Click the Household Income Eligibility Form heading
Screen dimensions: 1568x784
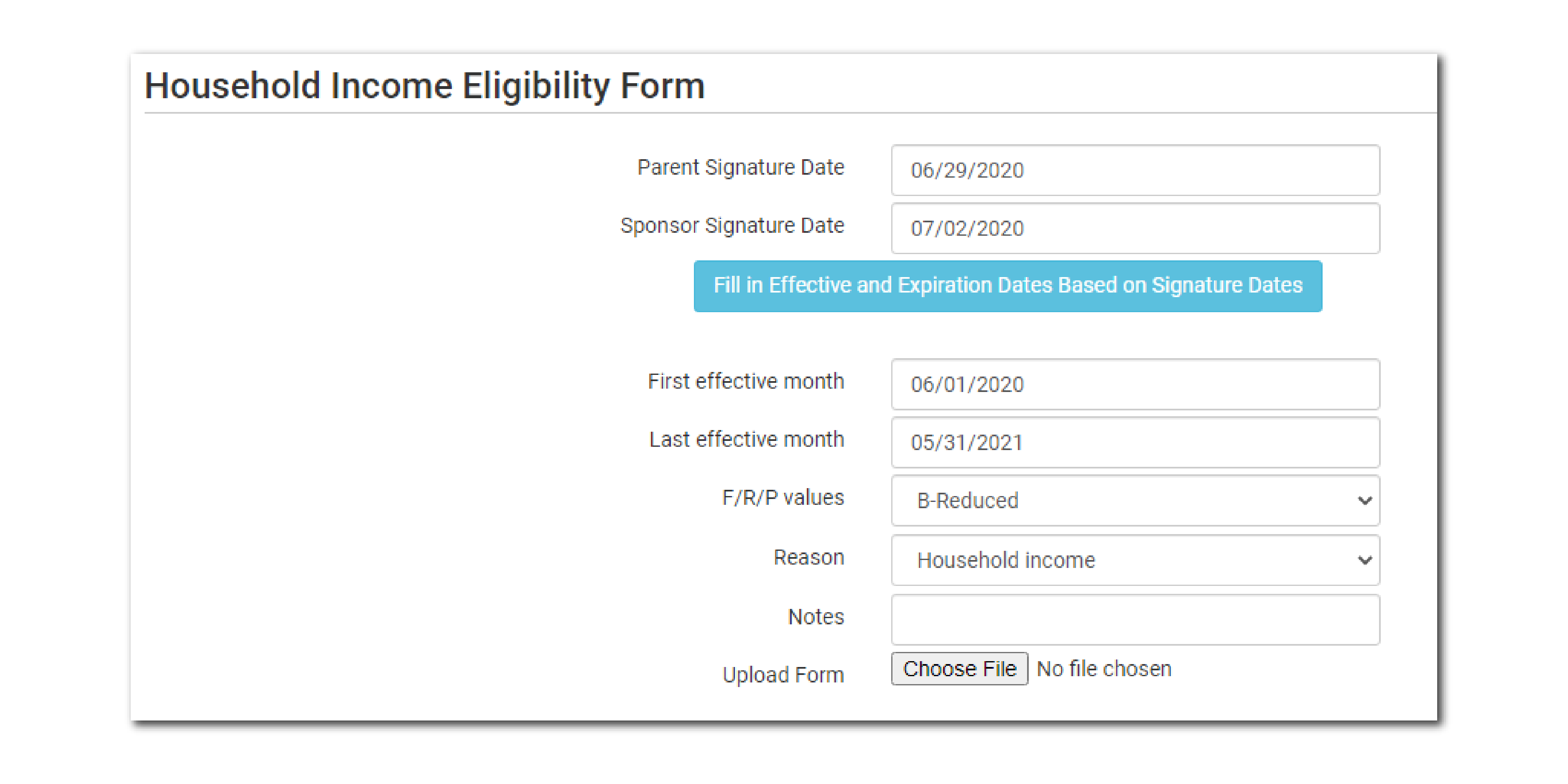pyautogui.click(x=424, y=86)
